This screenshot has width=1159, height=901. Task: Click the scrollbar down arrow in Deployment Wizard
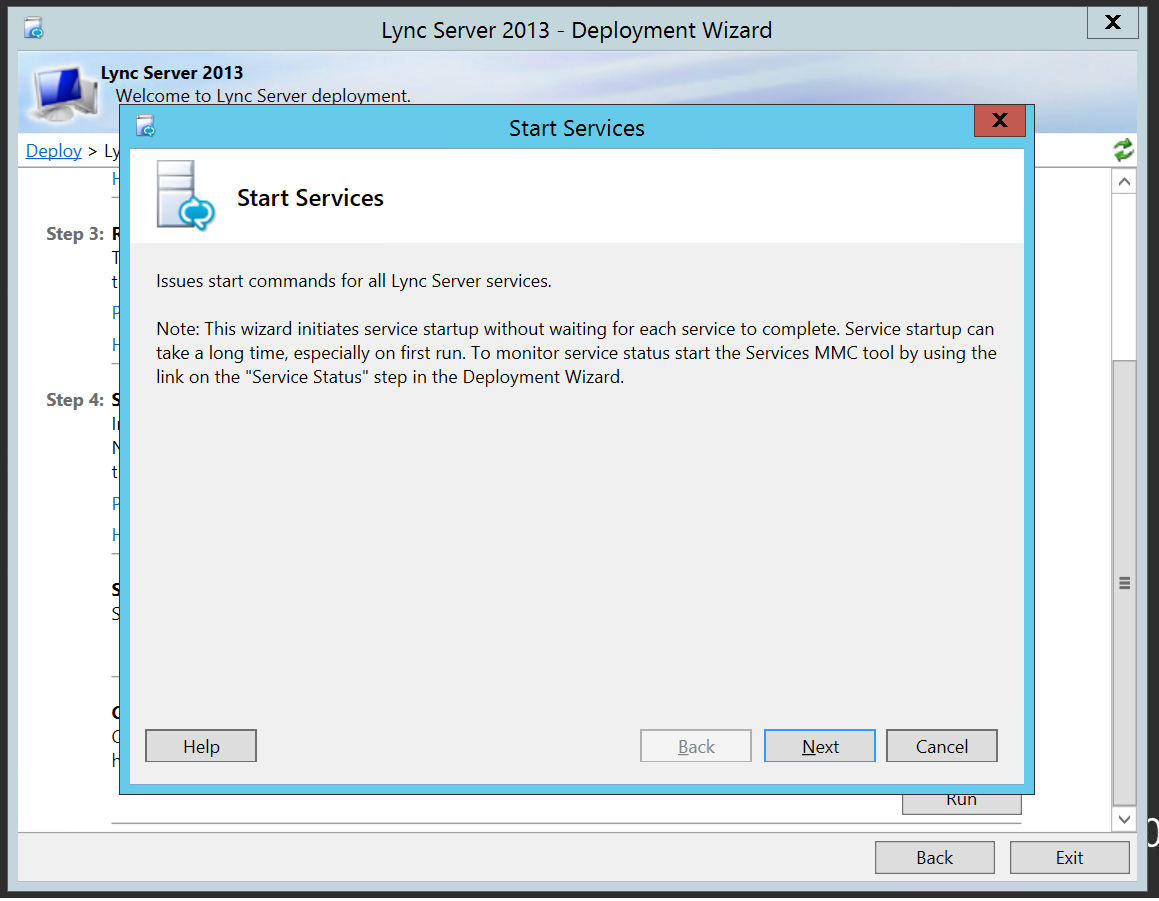coord(1124,818)
